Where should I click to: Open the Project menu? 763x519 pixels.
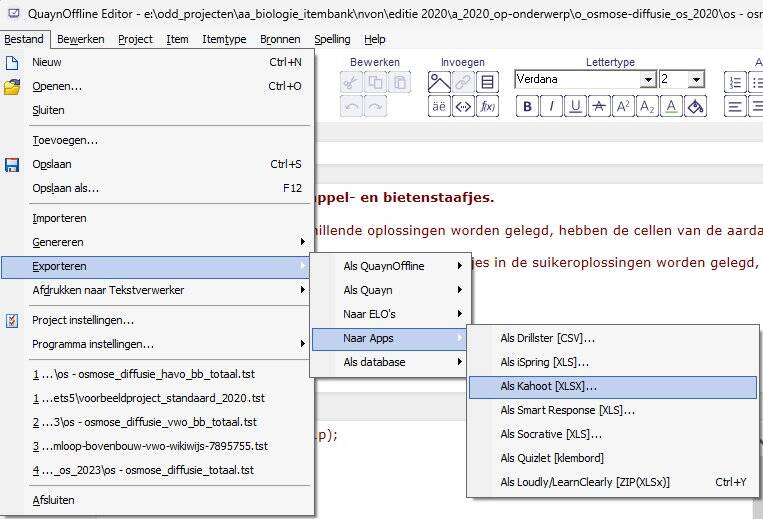point(135,39)
